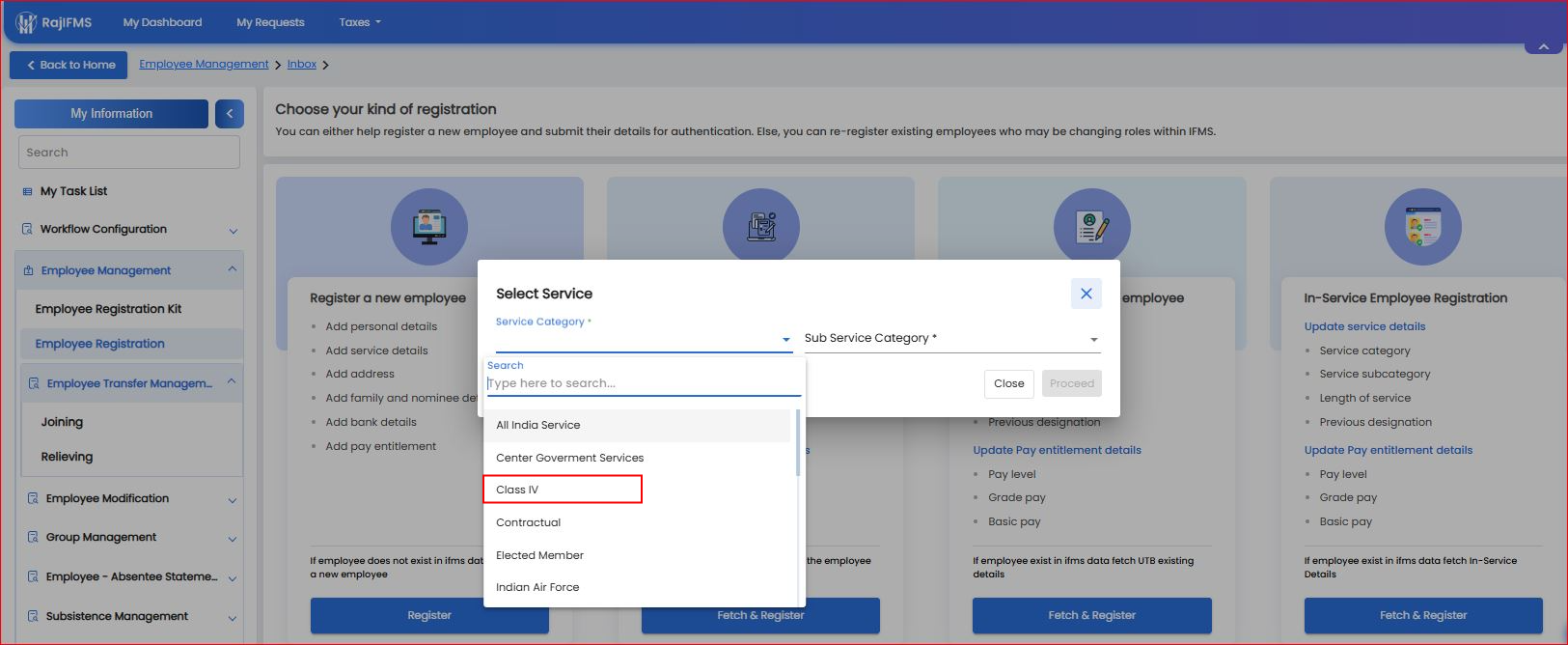
Task: Click Update Pay entitlement details in third card
Action: [1057, 450]
